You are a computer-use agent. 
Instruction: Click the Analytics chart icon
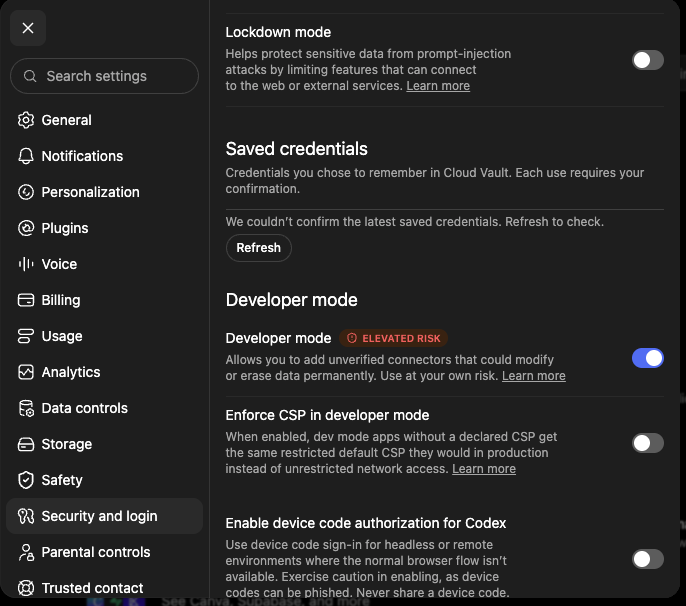pos(26,372)
